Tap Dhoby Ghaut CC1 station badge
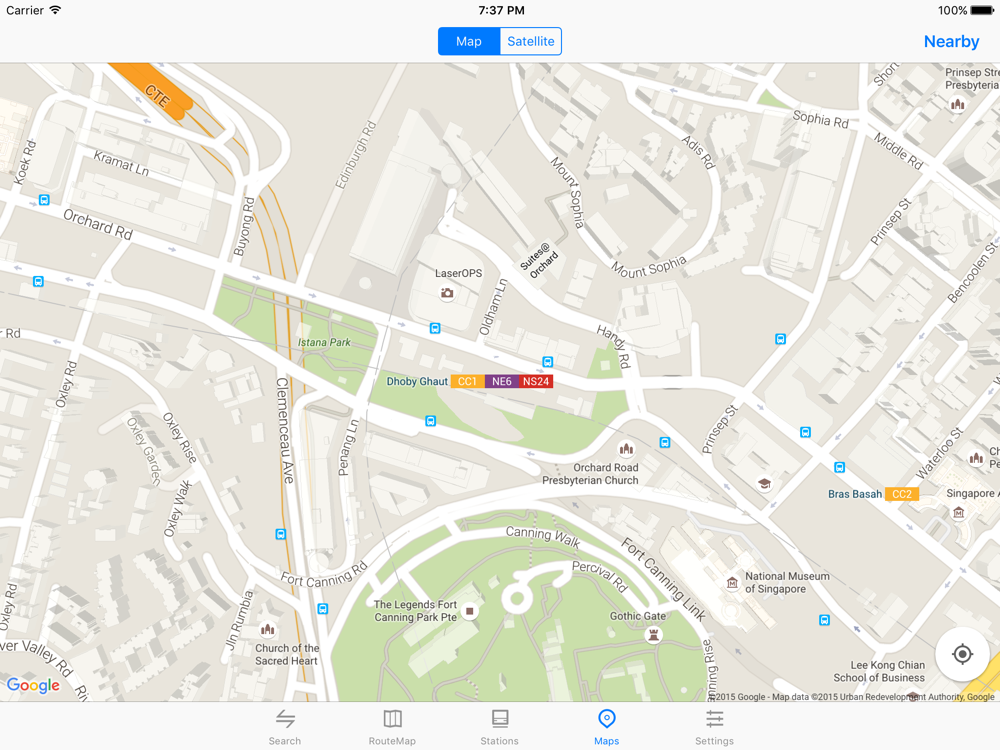This screenshot has width=1000, height=750. tap(467, 381)
